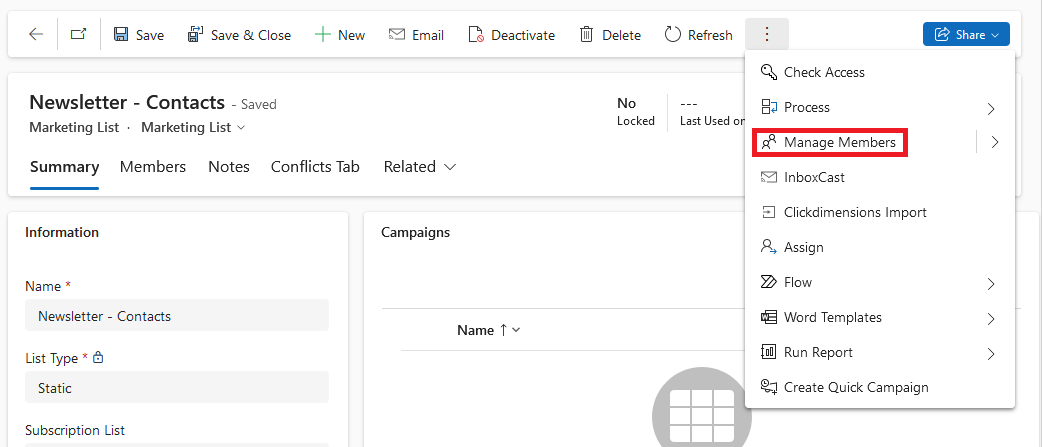Expand the Process submenu arrow
Screen dimensions: 1042x447
pos(991,108)
